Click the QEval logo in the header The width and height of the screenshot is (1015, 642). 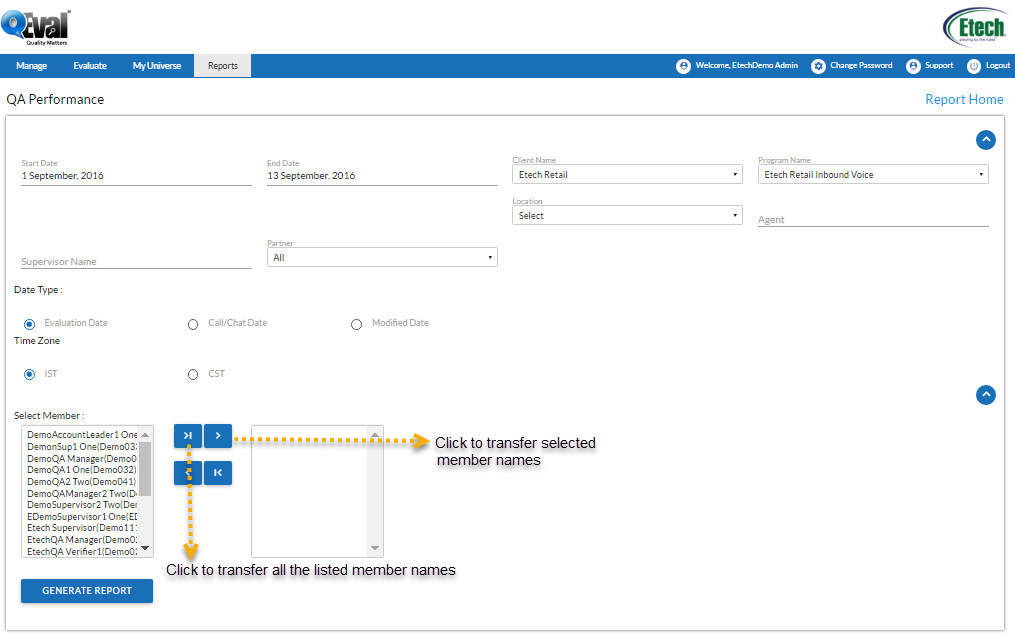36,26
